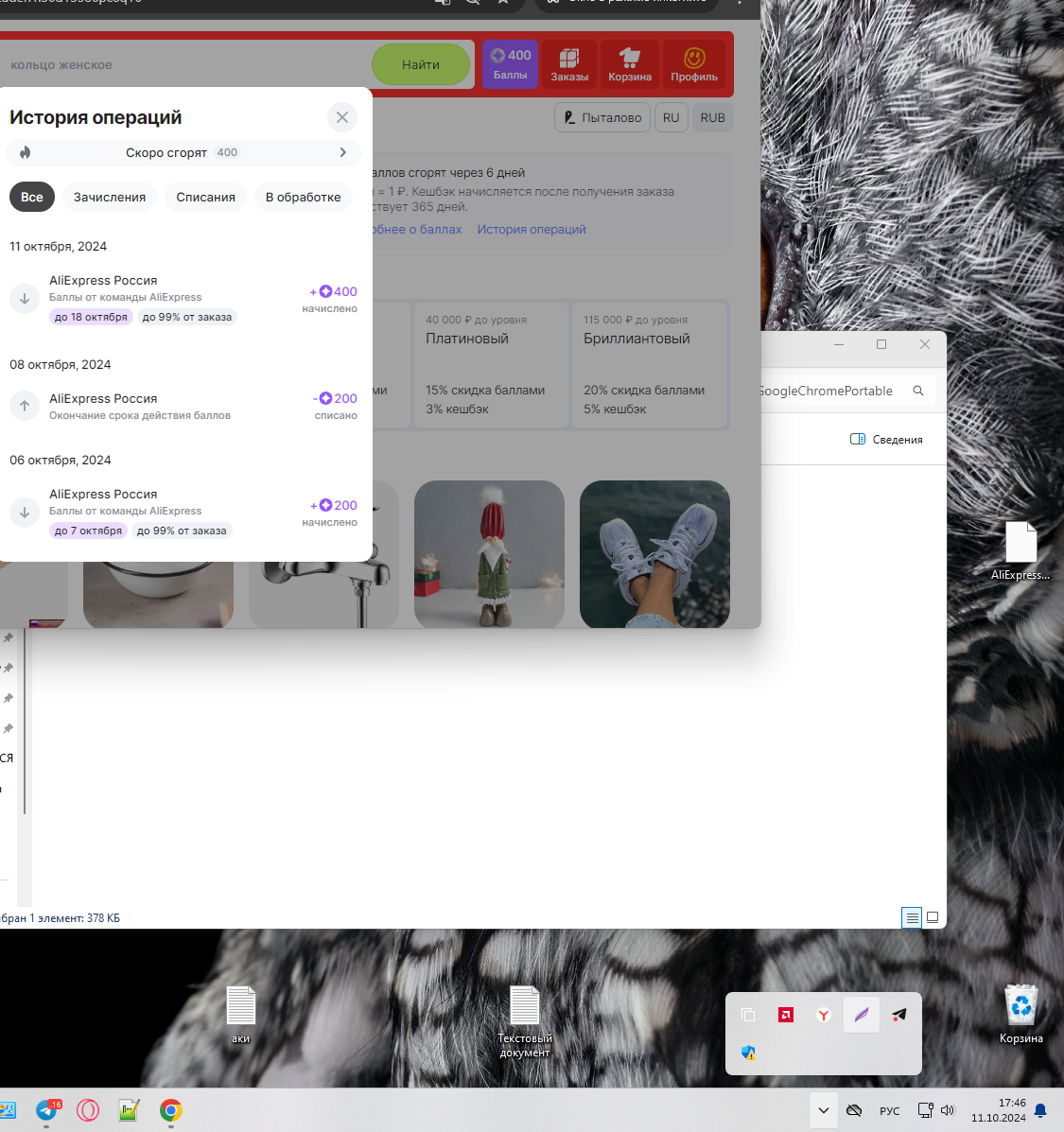1064x1132 pixels.
Task: Switch Explorer to the large thumbnails view
Action: pyautogui.click(x=933, y=917)
